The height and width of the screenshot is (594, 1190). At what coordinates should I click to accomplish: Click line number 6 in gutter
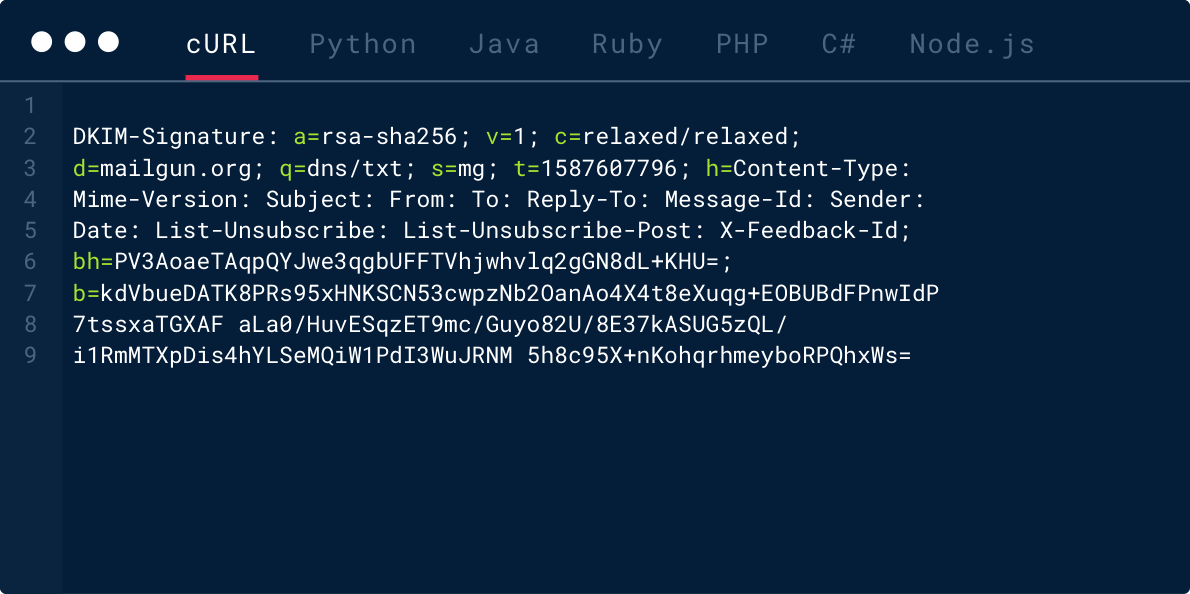click(30, 262)
